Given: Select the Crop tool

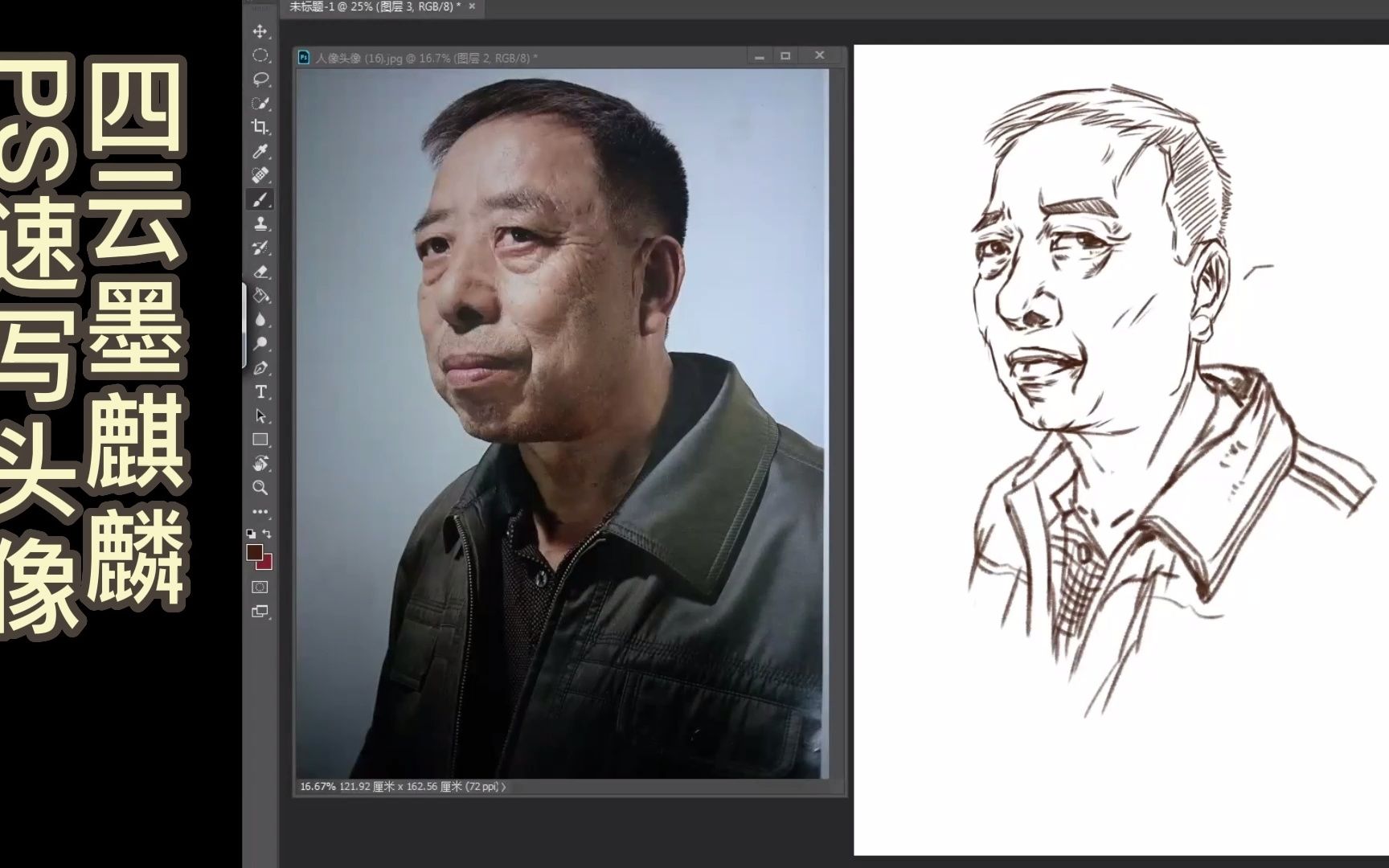Looking at the screenshot, I should (260, 127).
